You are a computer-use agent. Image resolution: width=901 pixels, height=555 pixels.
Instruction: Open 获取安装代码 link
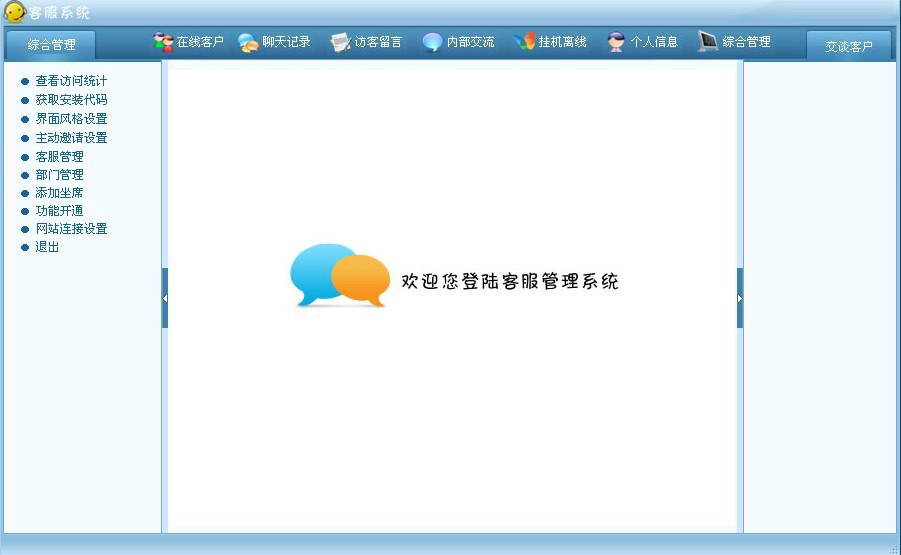tap(71, 100)
